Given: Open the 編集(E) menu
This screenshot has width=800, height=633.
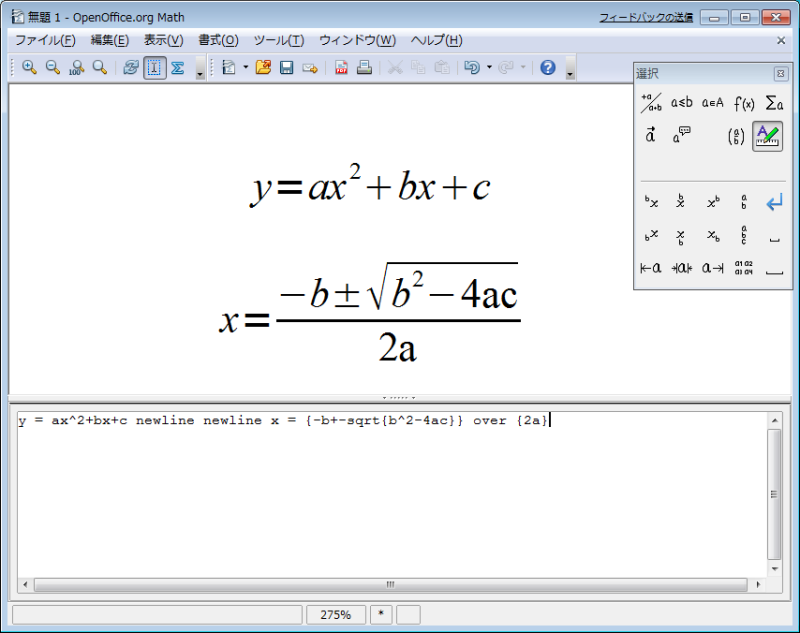Looking at the screenshot, I should point(110,40).
